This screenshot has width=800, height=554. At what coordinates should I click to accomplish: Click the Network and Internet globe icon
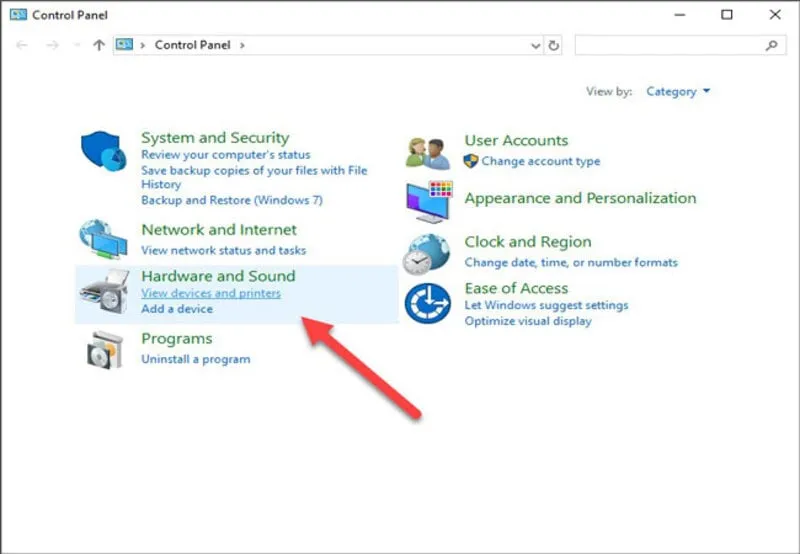point(103,239)
